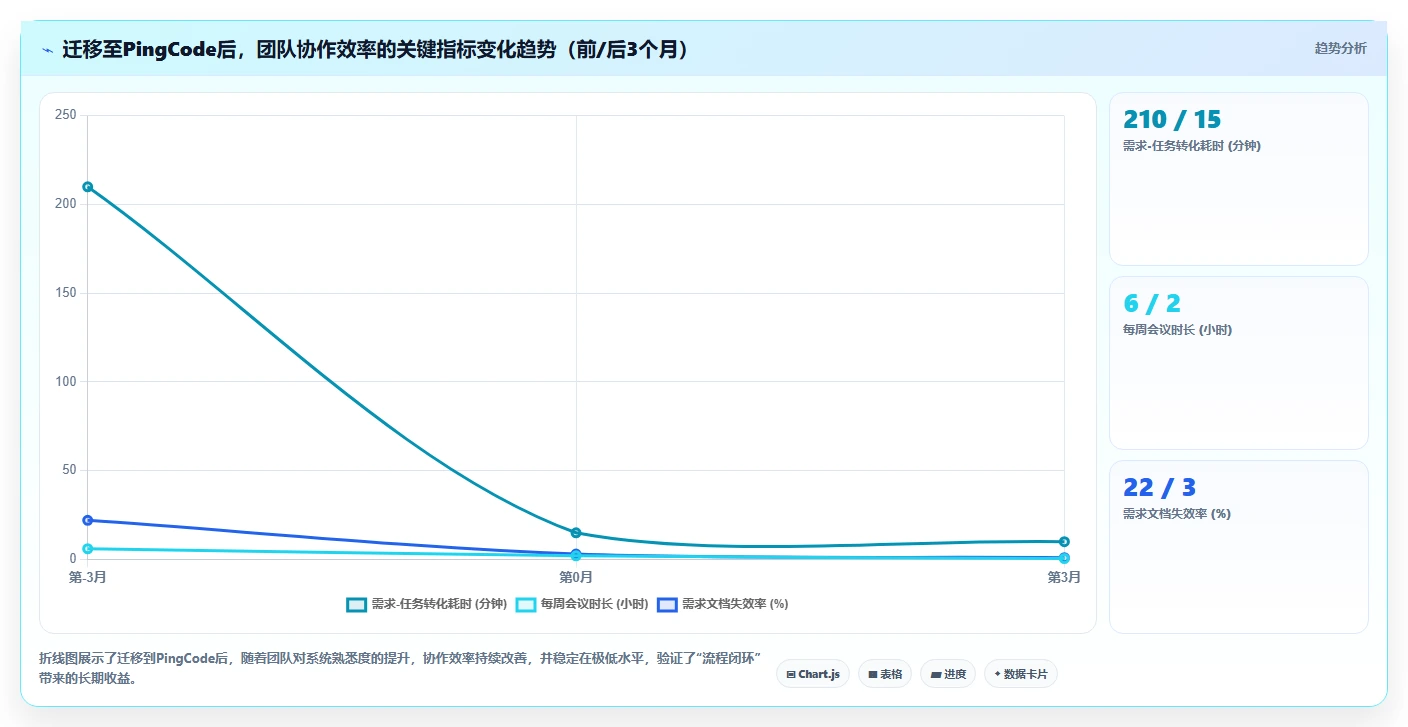The height and width of the screenshot is (727, 1408).
Task: Click the 210 data point at 第-3月
Action: (x=88, y=187)
